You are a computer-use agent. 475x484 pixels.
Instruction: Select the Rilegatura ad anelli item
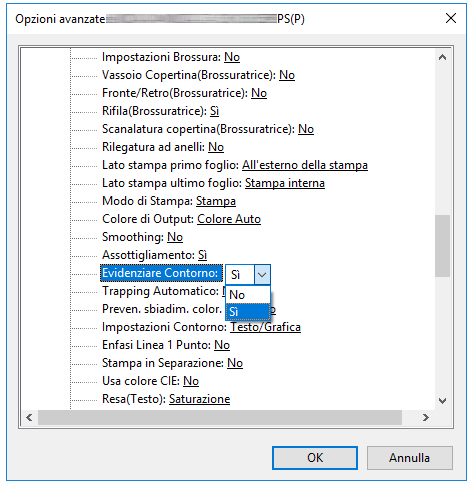tap(163, 147)
